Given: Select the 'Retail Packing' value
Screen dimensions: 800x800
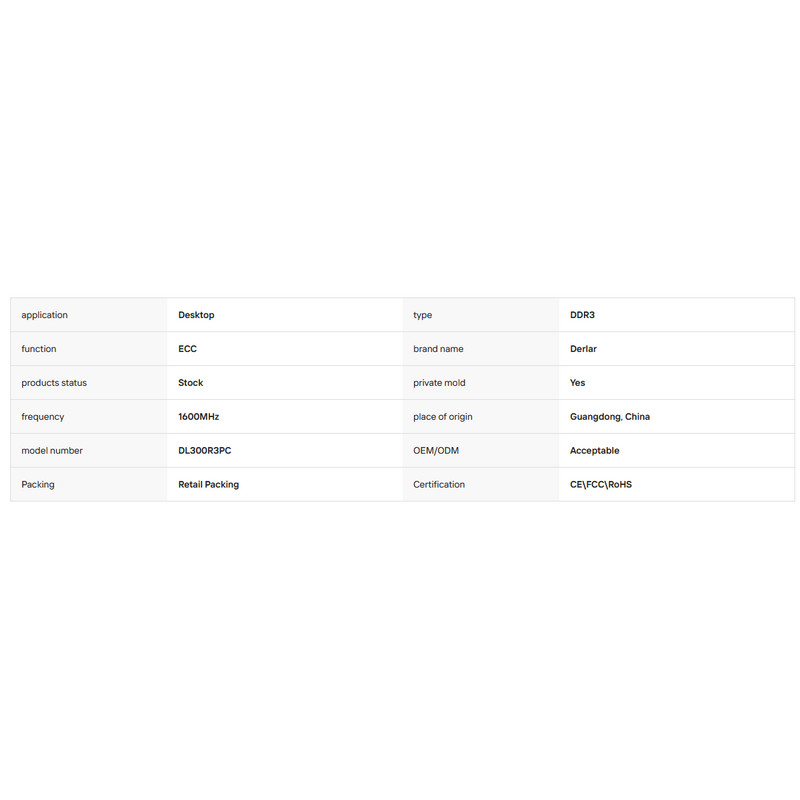Looking at the screenshot, I should [x=208, y=485].
